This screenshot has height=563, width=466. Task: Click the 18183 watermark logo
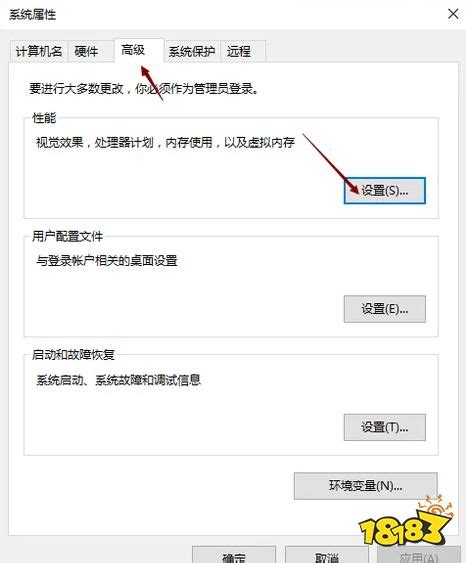(406, 520)
